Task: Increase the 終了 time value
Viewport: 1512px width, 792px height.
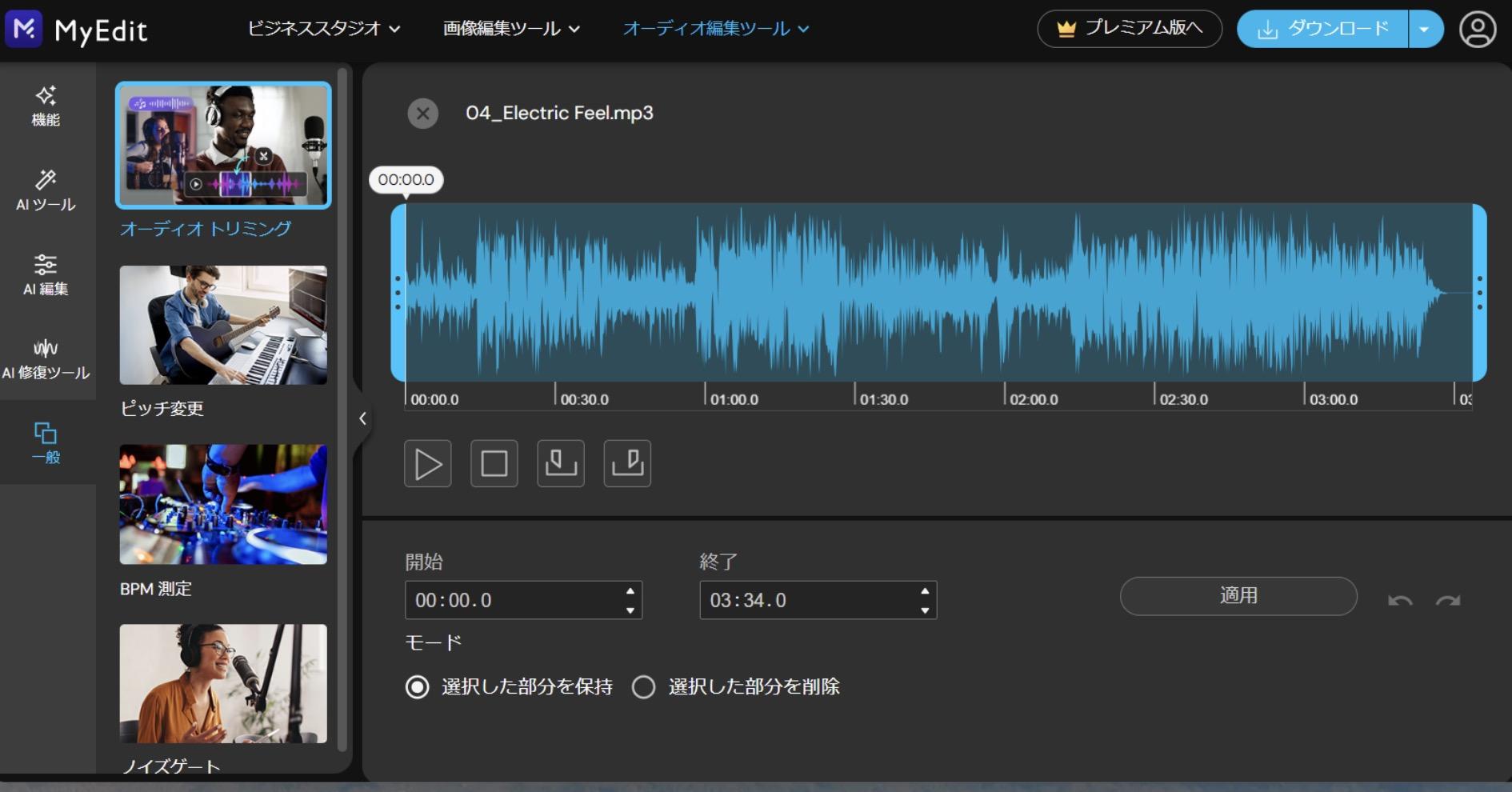Action: point(925,591)
